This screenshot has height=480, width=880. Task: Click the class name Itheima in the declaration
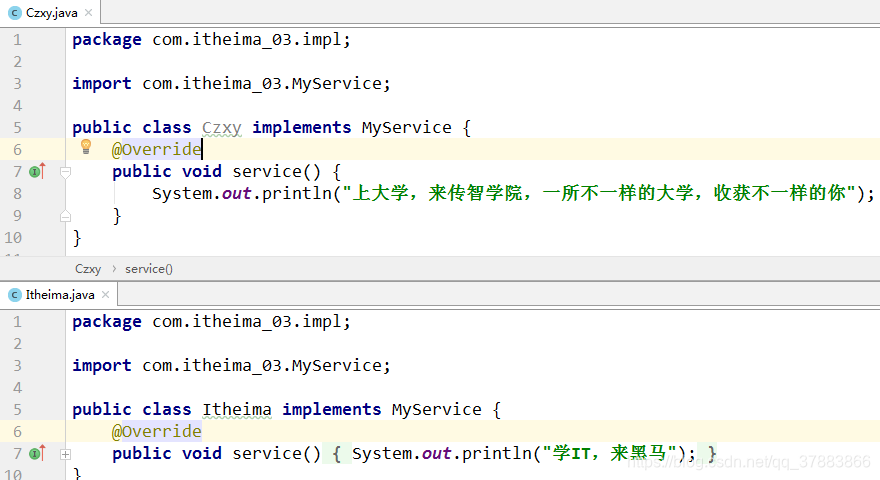(x=237, y=410)
